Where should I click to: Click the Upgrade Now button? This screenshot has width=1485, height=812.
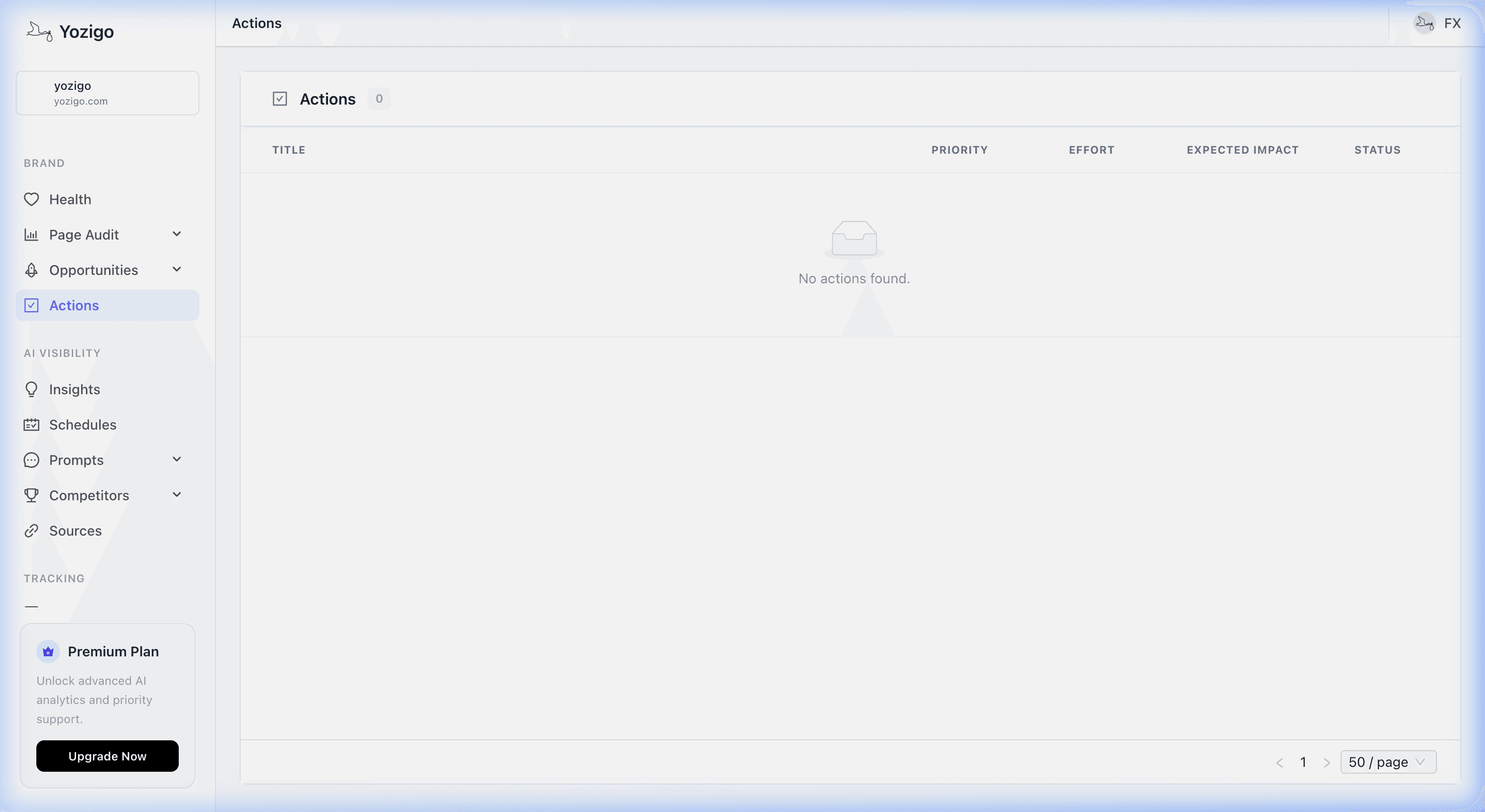tap(107, 756)
